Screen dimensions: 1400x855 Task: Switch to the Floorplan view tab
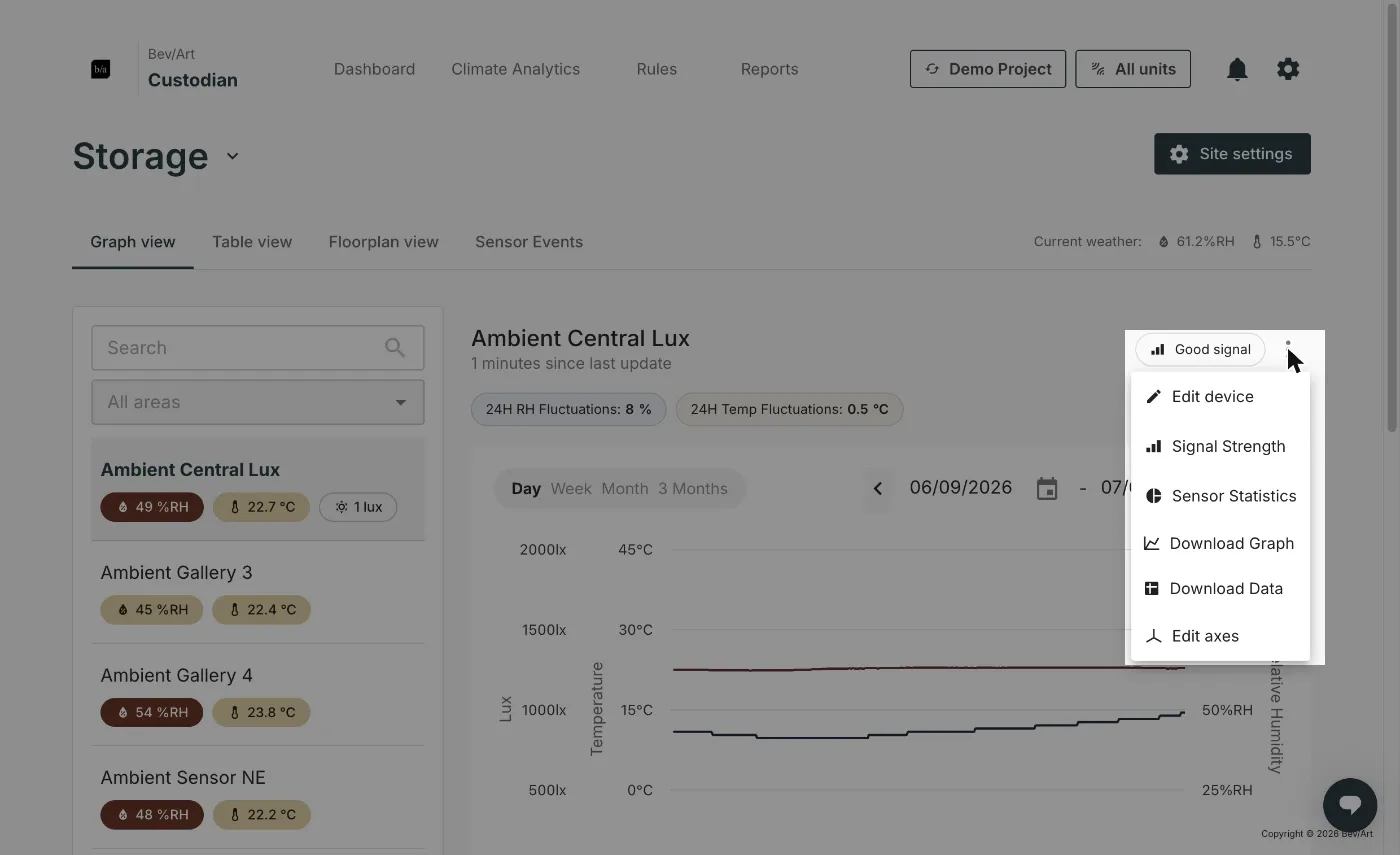384,242
